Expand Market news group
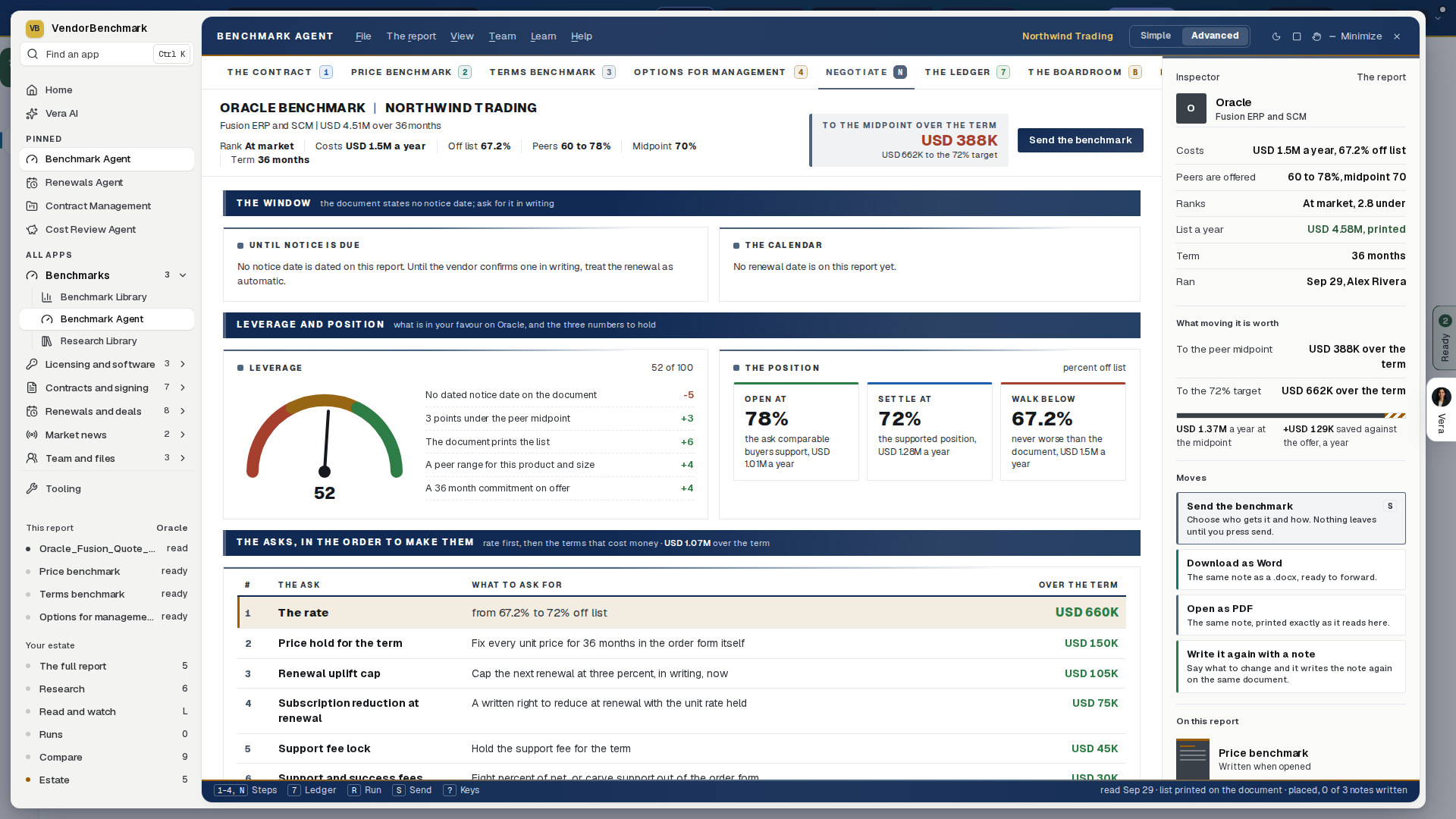Viewport: 1456px width, 819px height. click(183, 435)
